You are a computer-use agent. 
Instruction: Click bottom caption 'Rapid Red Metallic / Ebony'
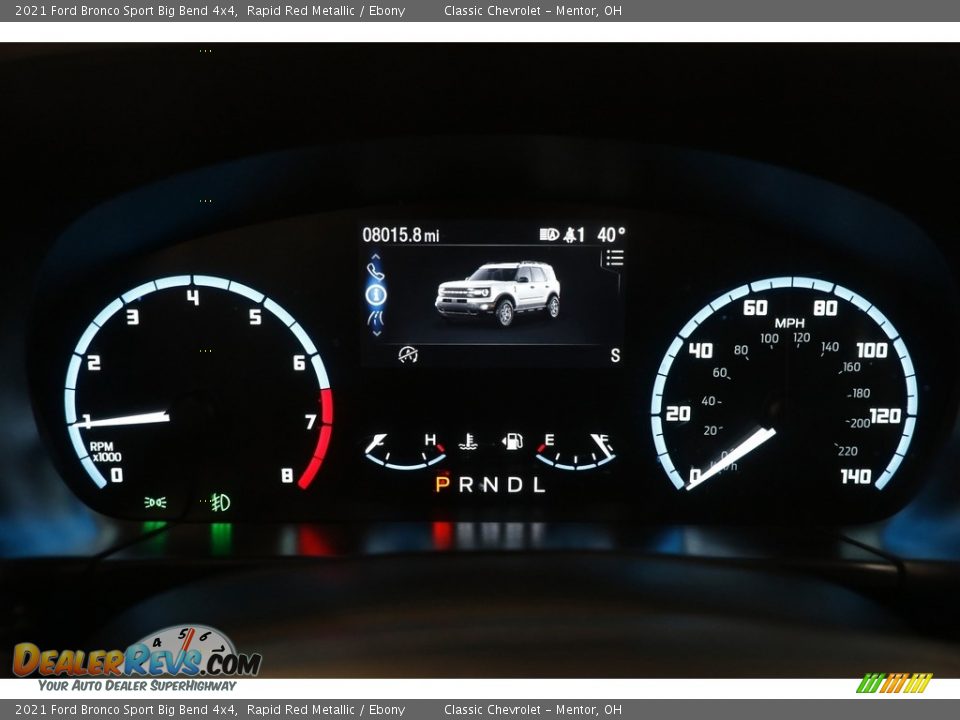pyautogui.click(x=326, y=710)
